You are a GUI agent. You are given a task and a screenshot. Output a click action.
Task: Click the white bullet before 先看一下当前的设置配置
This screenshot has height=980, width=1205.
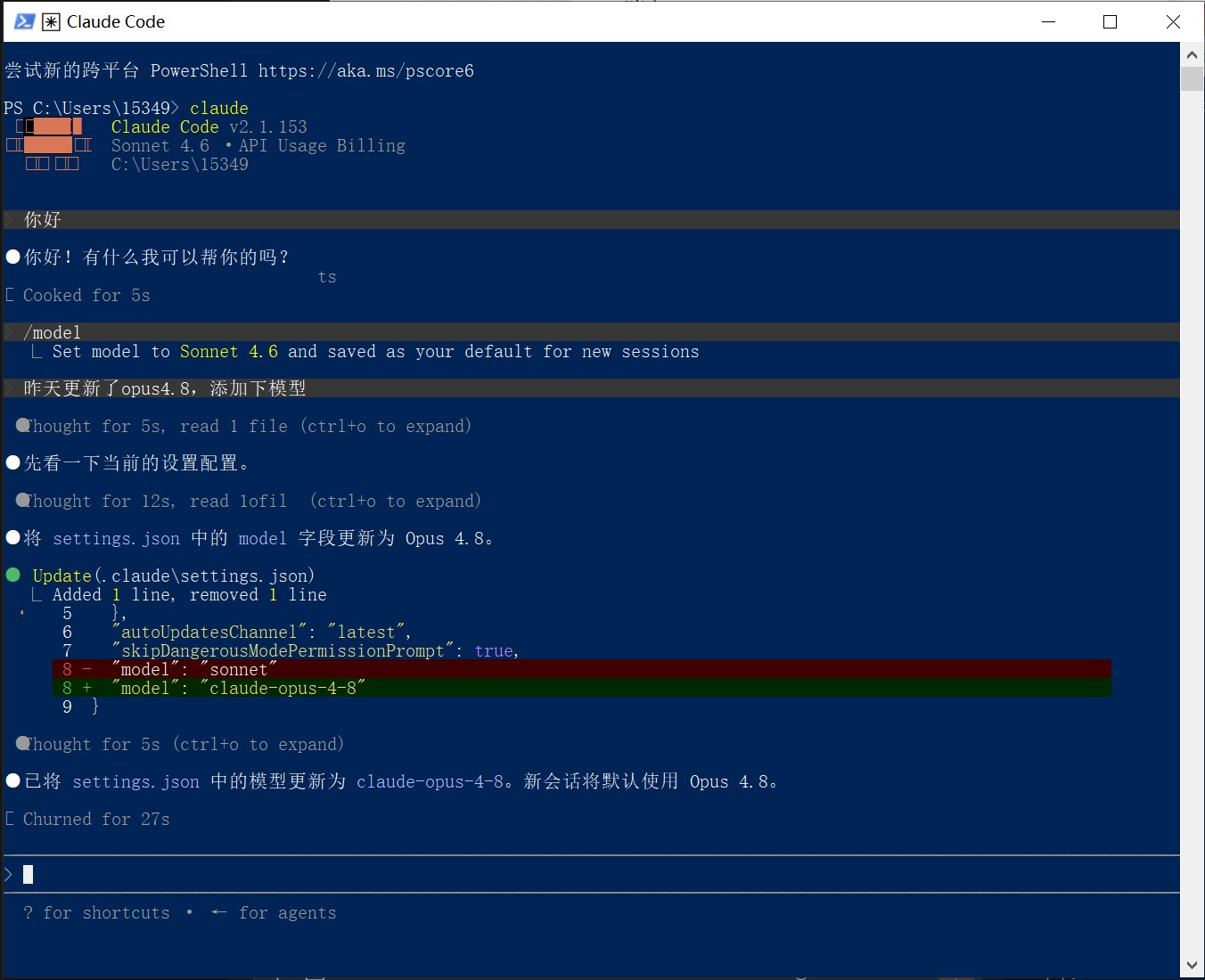[x=13, y=462]
